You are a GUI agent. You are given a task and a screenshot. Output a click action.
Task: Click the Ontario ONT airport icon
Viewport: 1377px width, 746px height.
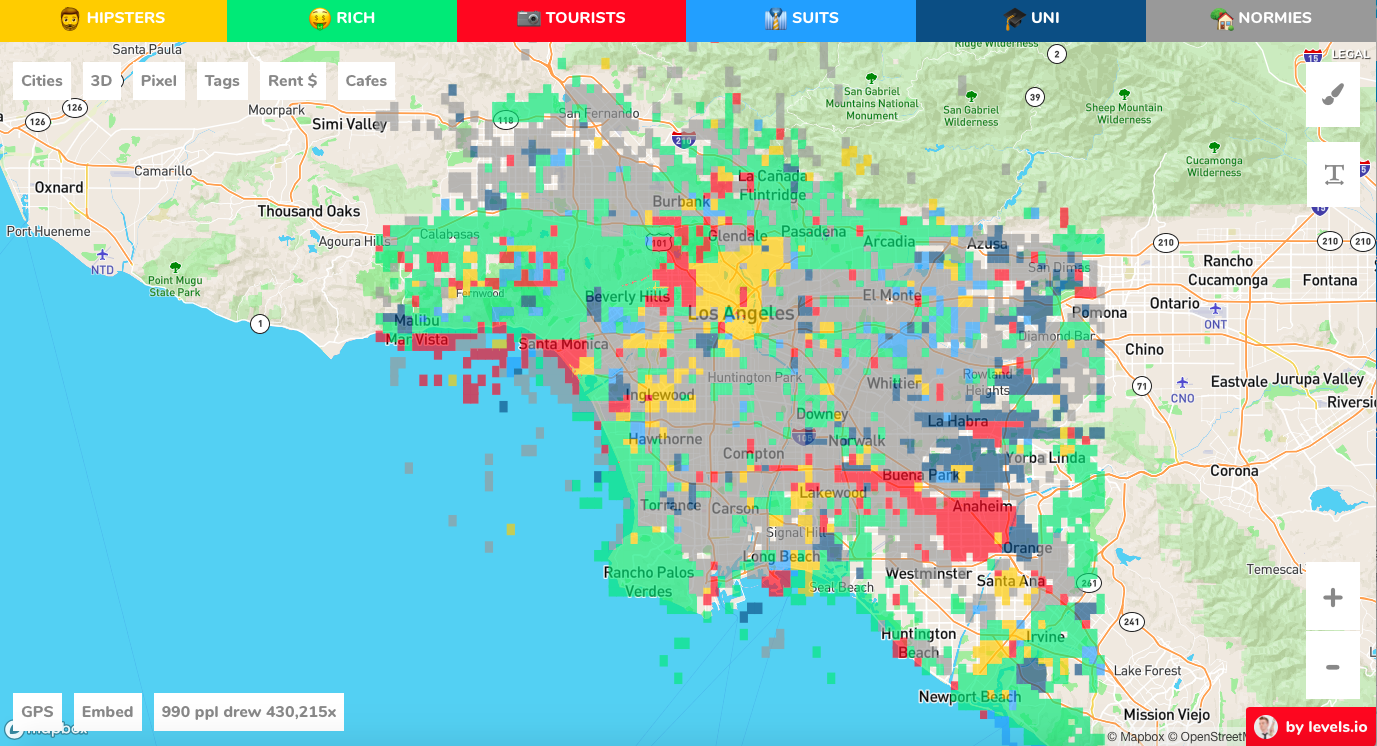1215,311
